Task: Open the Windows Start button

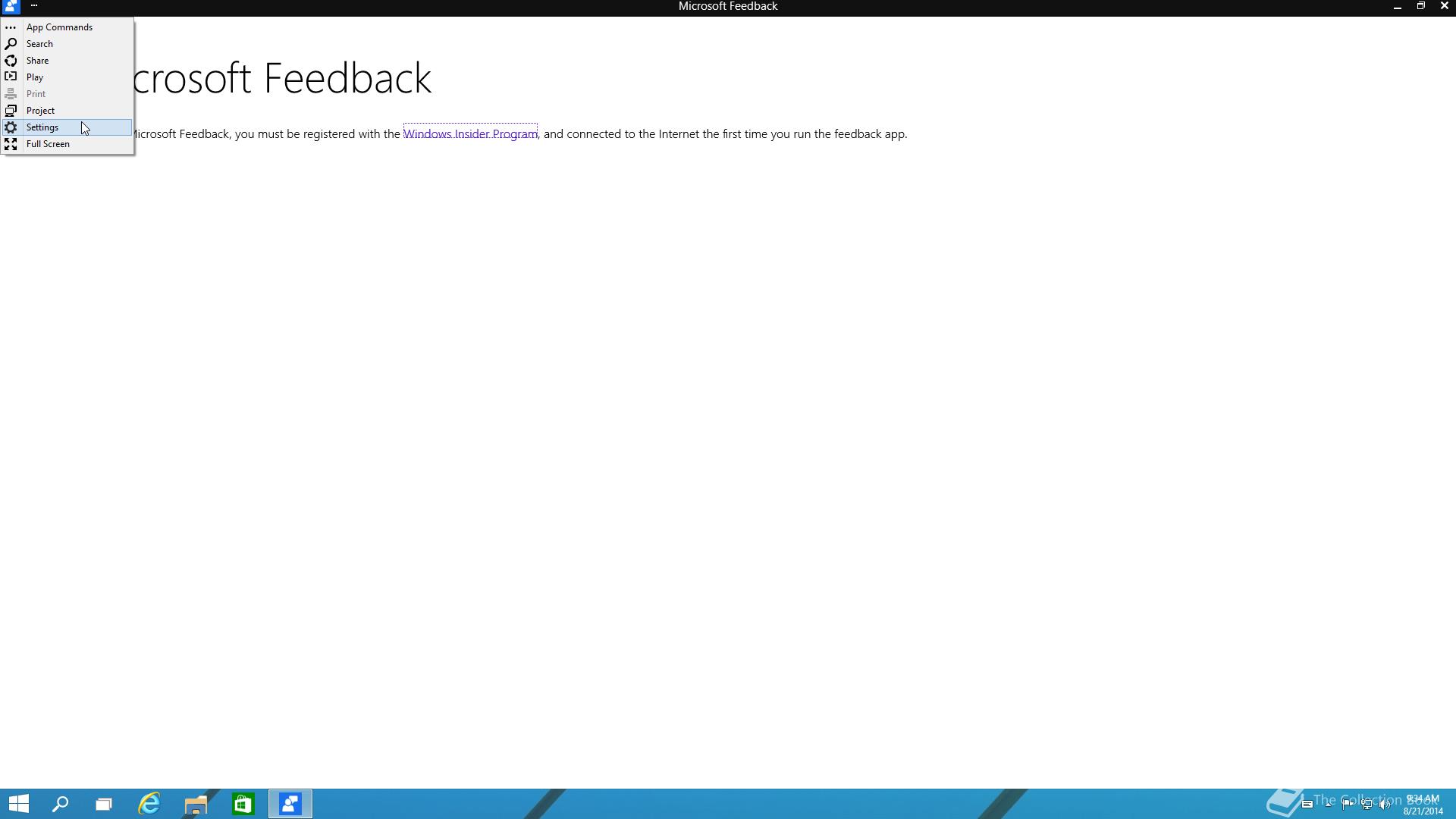Action: pos(19,804)
